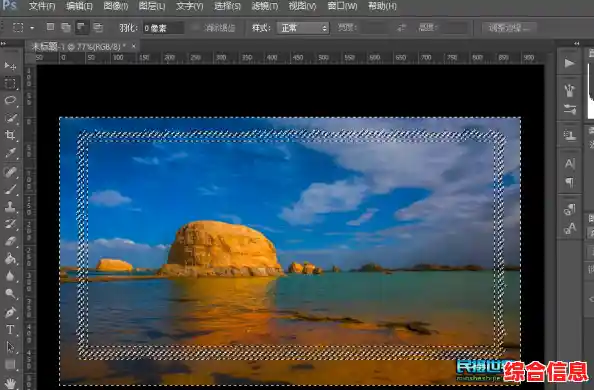This screenshot has width=594, height=390.
Task: Open the Character Styles panel icon
Action: tap(569, 229)
